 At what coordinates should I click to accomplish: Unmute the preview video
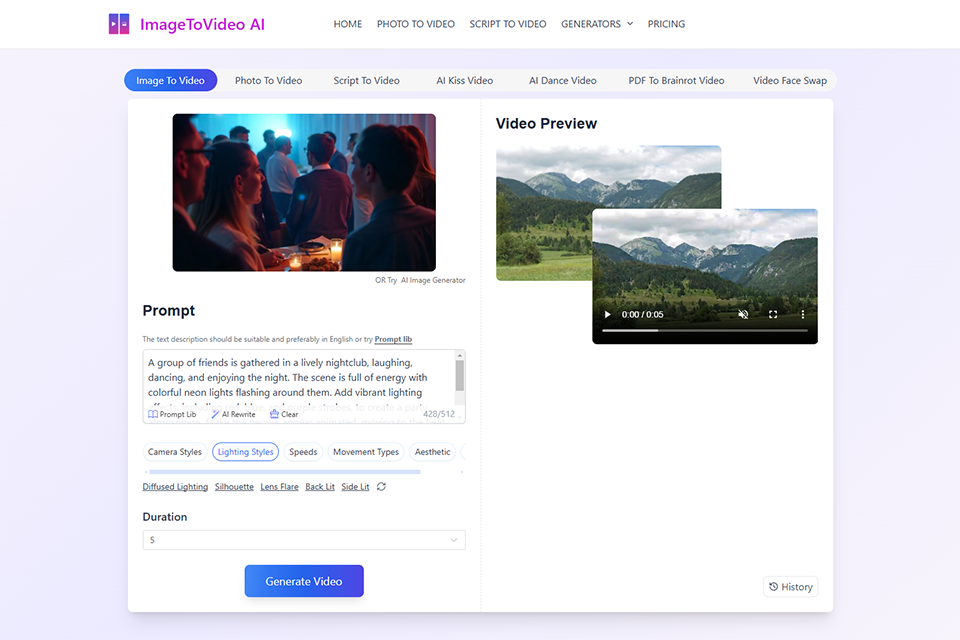(743, 314)
